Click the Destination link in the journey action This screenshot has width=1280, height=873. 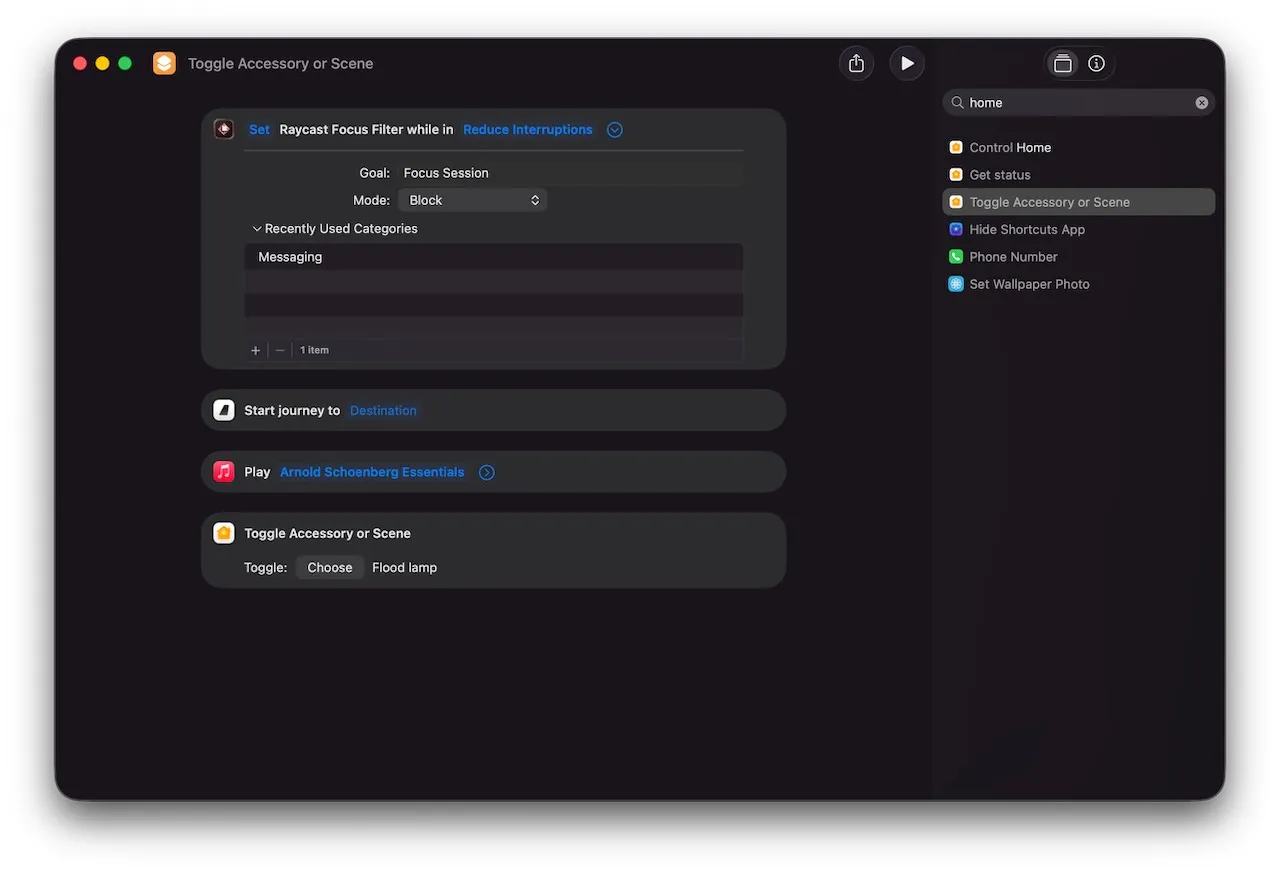pyautogui.click(x=383, y=410)
